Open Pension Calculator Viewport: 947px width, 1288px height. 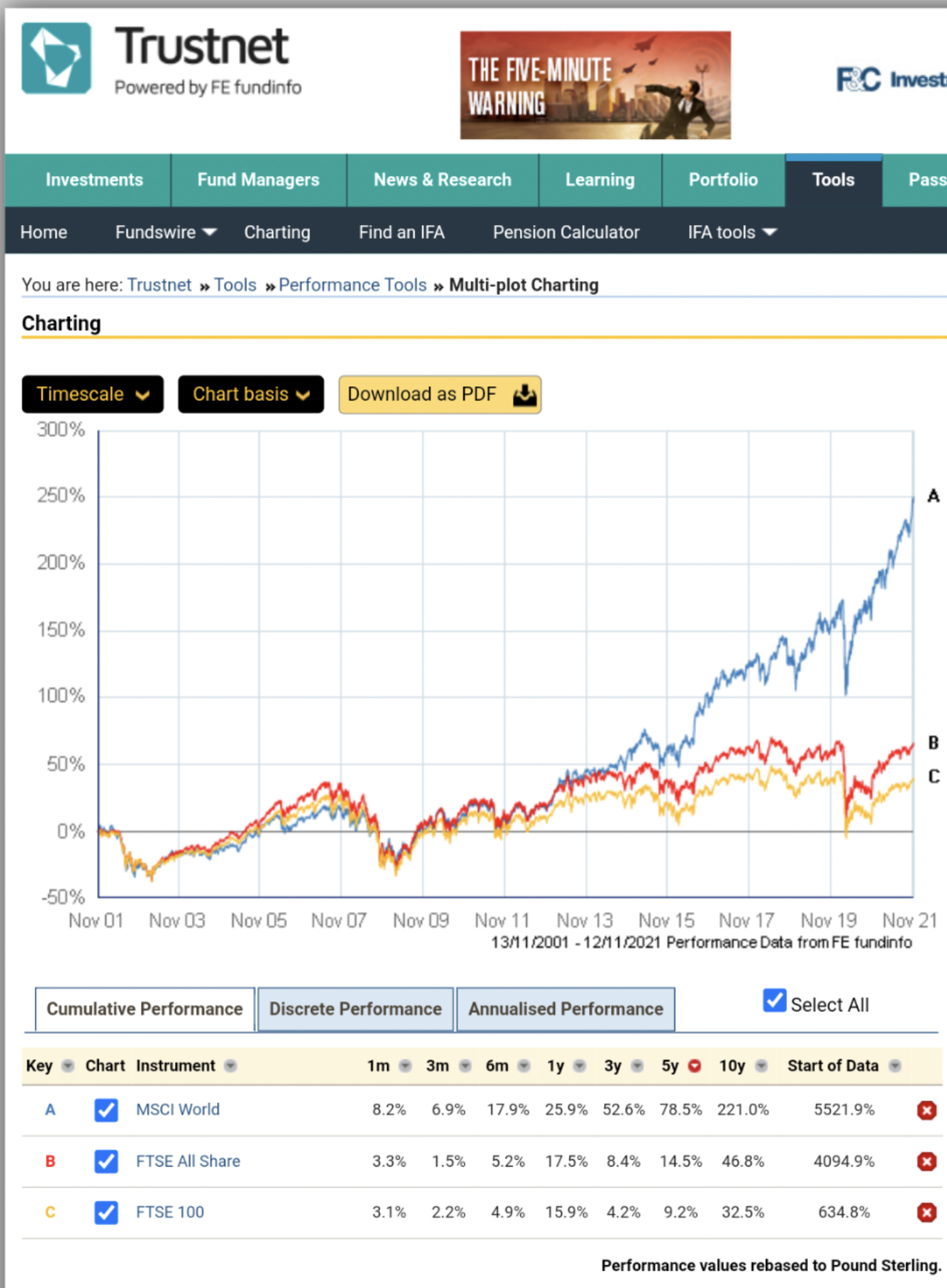(x=566, y=232)
